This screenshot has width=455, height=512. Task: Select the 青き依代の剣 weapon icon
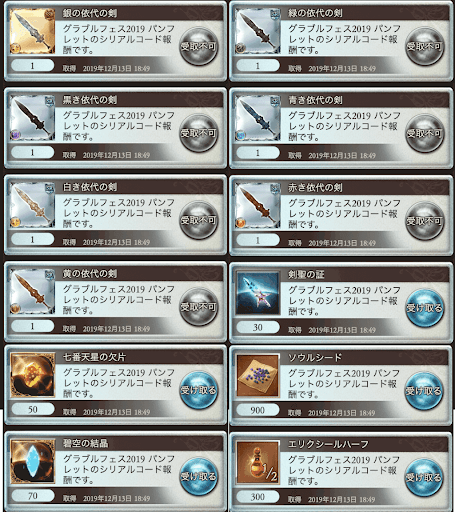pos(258,118)
